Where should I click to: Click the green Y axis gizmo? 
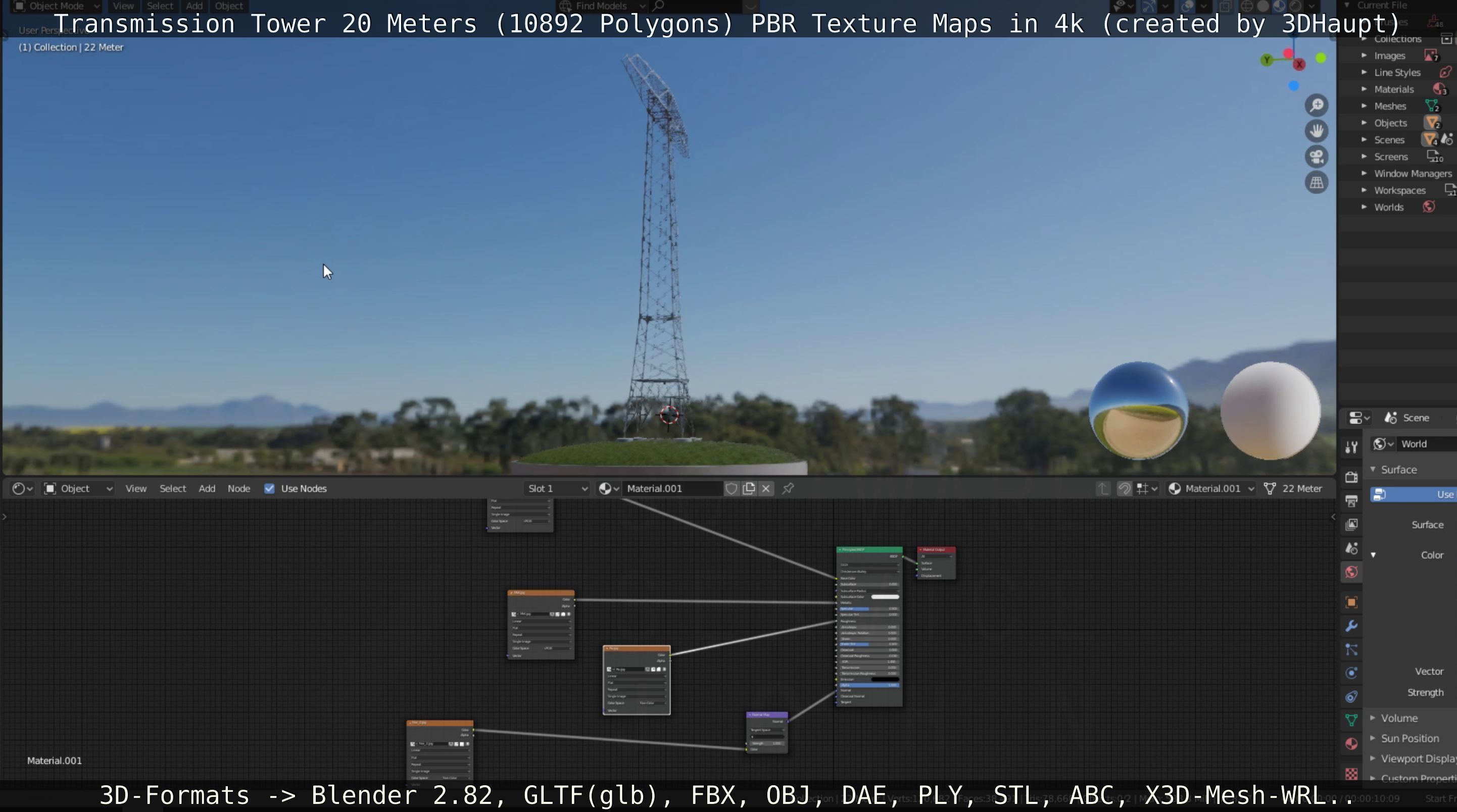[1267, 60]
